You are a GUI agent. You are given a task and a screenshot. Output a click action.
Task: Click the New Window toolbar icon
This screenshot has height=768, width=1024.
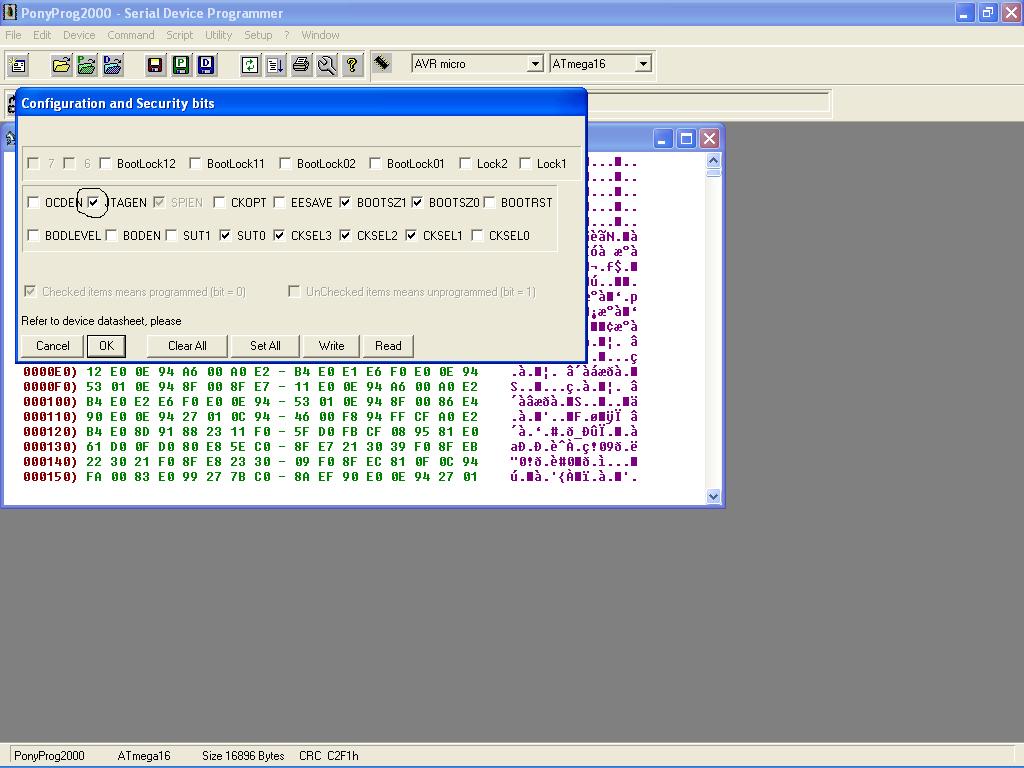pyautogui.click(x=18, y=65)
